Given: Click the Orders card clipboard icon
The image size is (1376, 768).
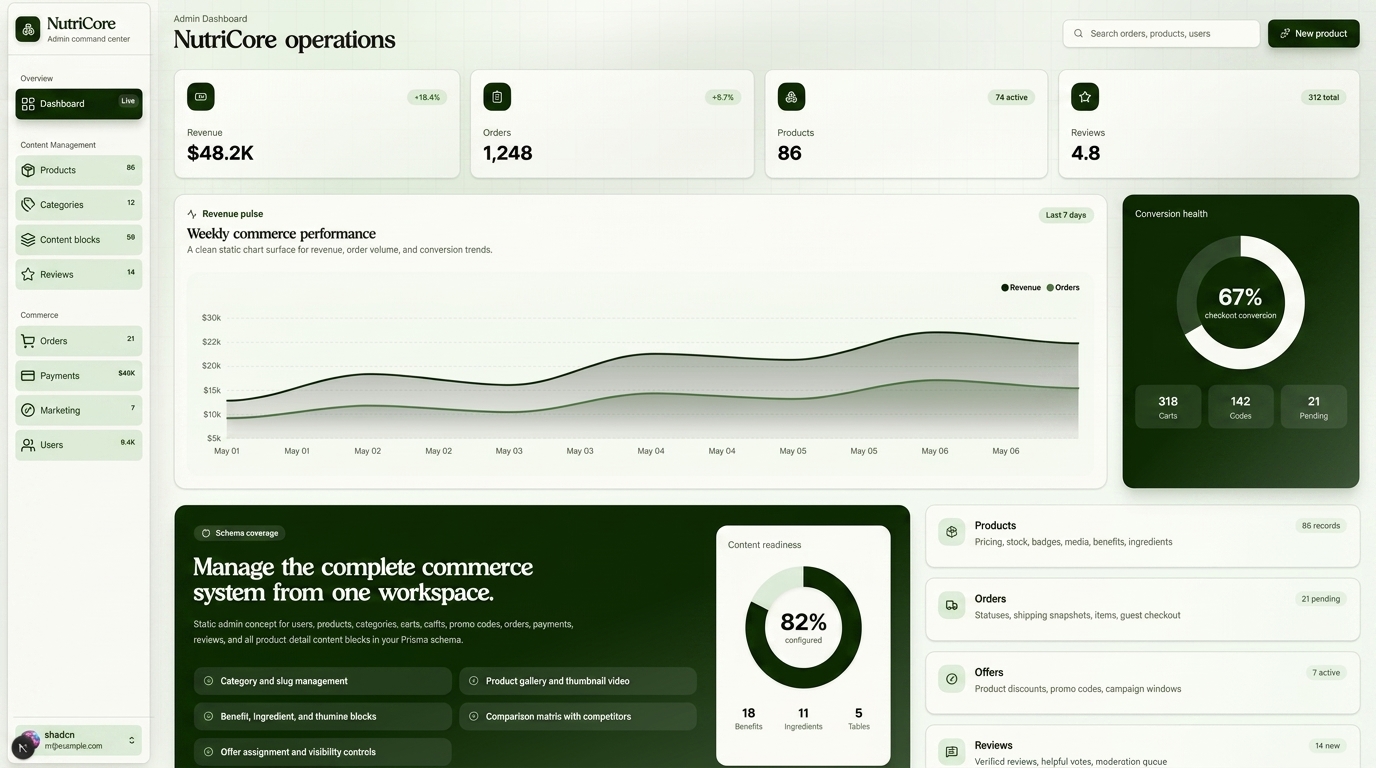Looking at the screenshot, I should click(x=497, y=97).
